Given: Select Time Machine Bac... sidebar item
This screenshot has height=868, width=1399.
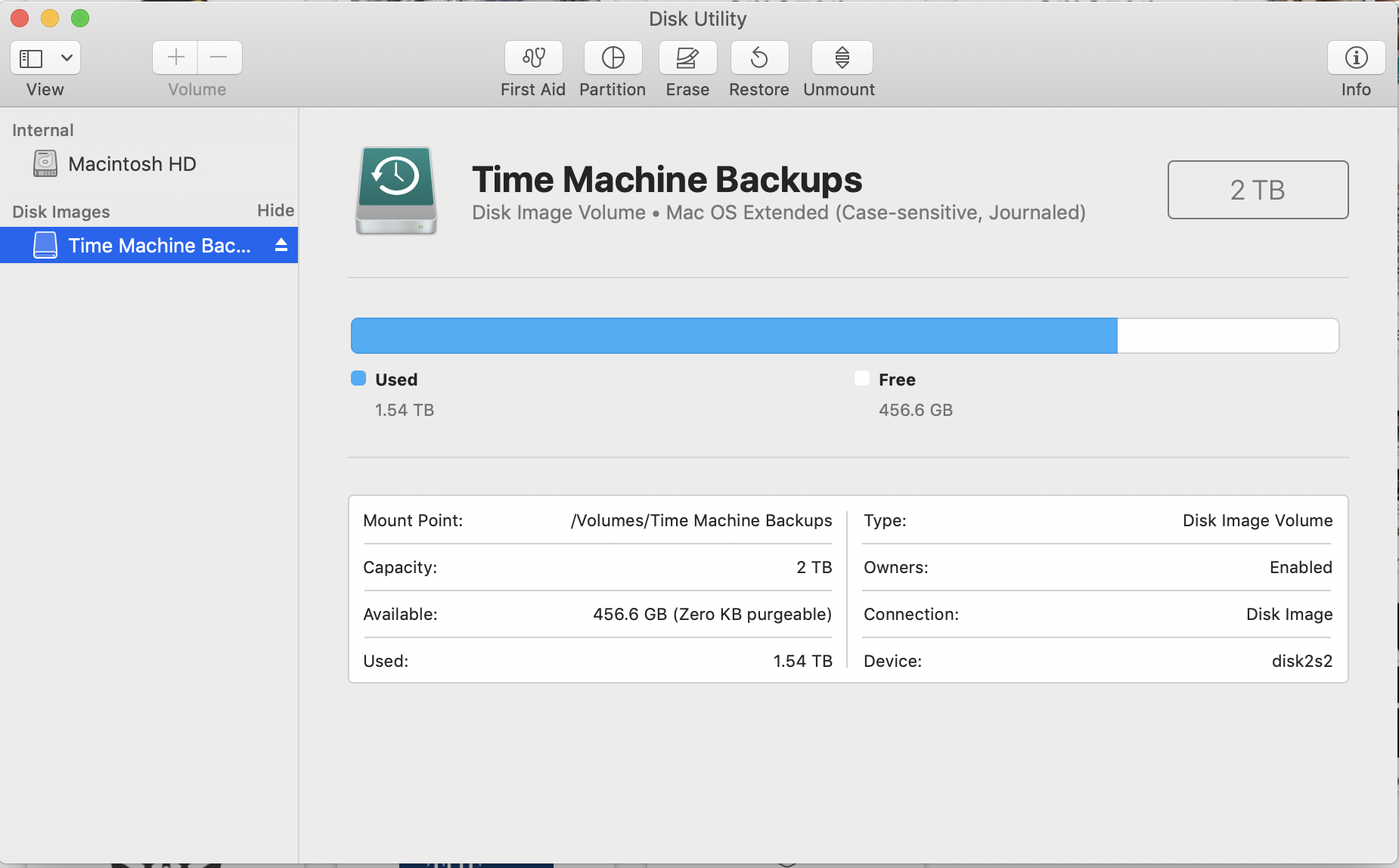Looking at the screenshot, I should pyautogui.click(x=149, y=245).
